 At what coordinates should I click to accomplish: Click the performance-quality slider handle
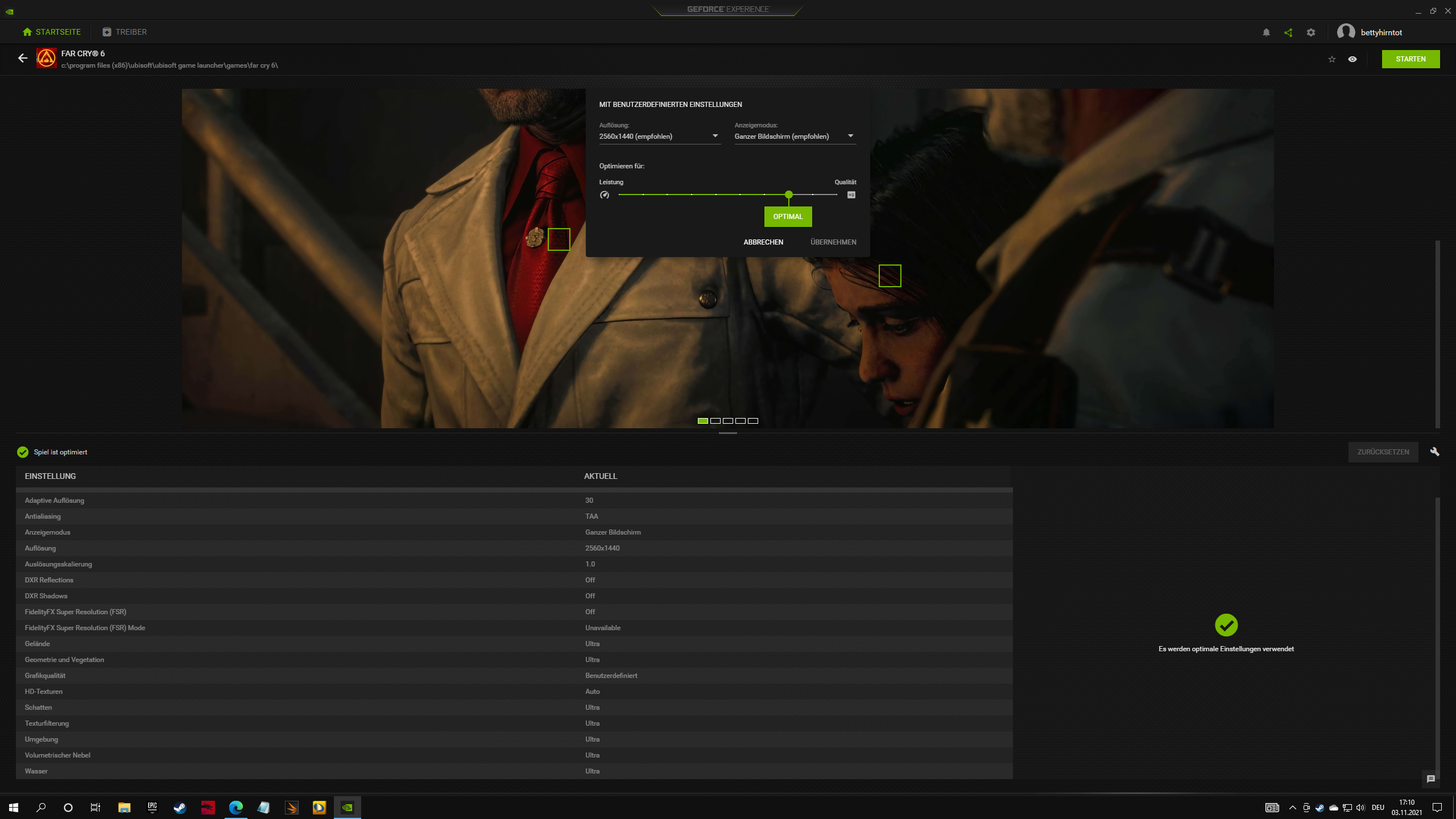click(x=788, y=195)
